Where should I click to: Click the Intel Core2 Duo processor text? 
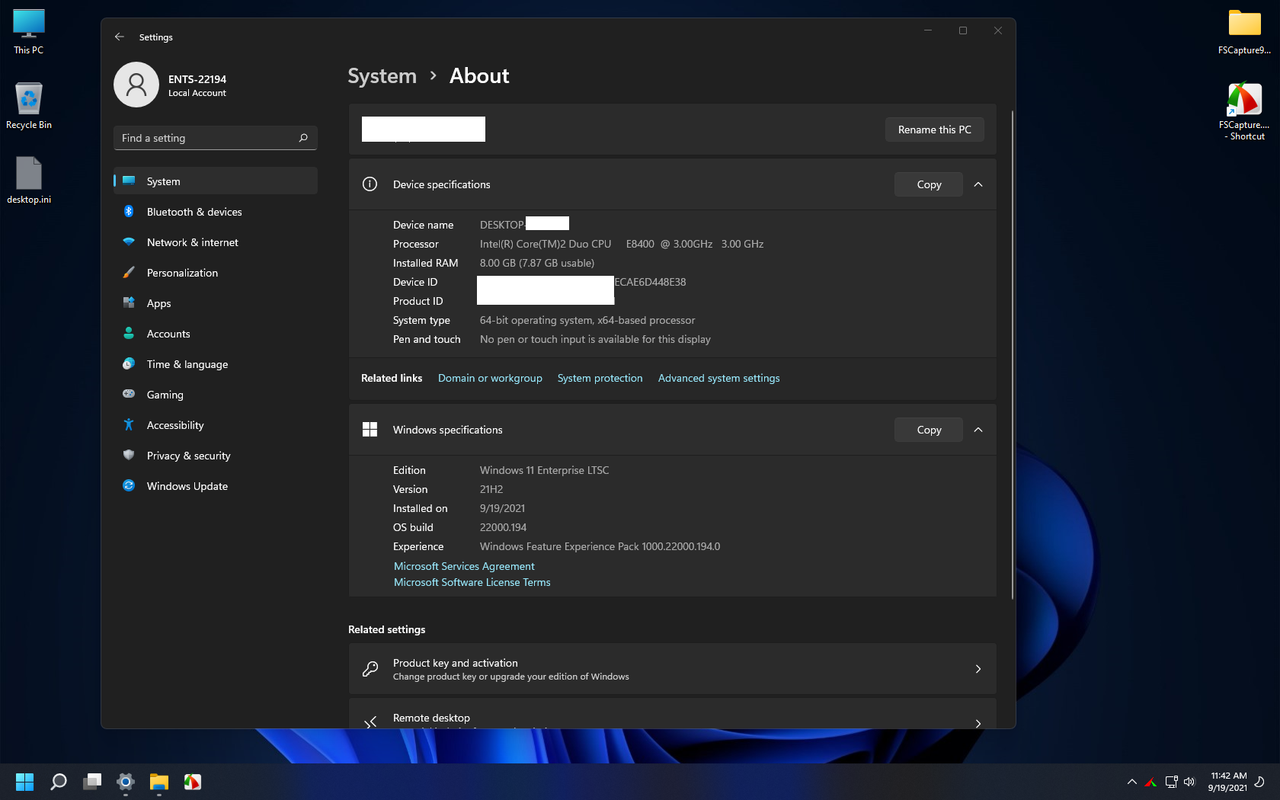[621, 244]
